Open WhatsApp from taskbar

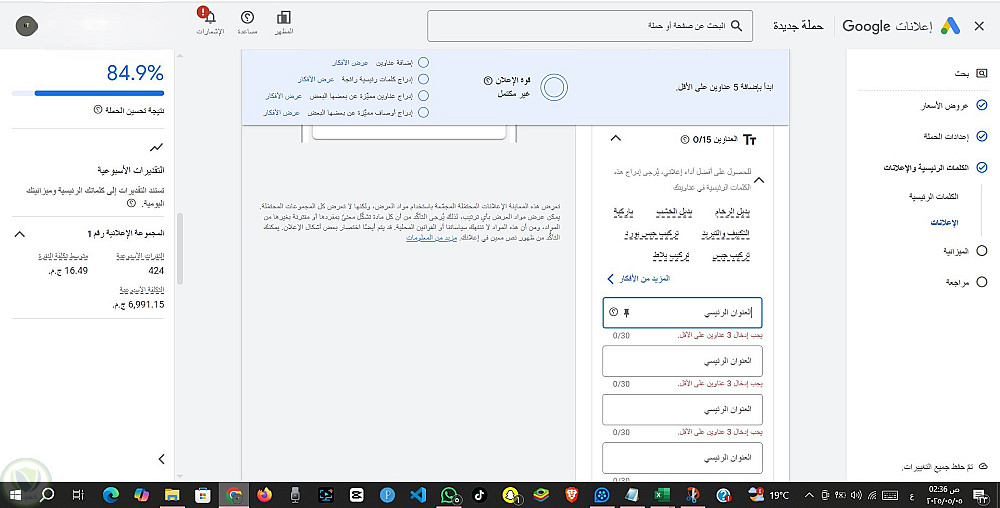(x=450, y=495)
